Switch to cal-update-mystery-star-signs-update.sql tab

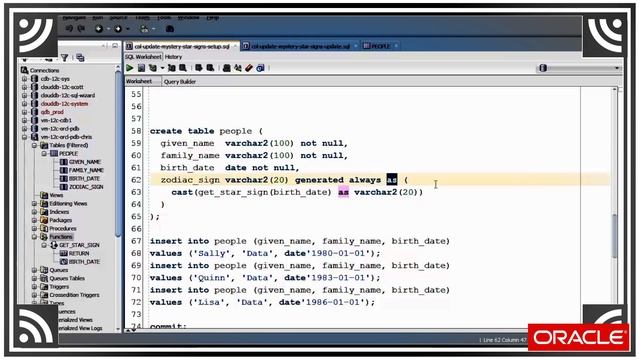[x=300, y=46]
